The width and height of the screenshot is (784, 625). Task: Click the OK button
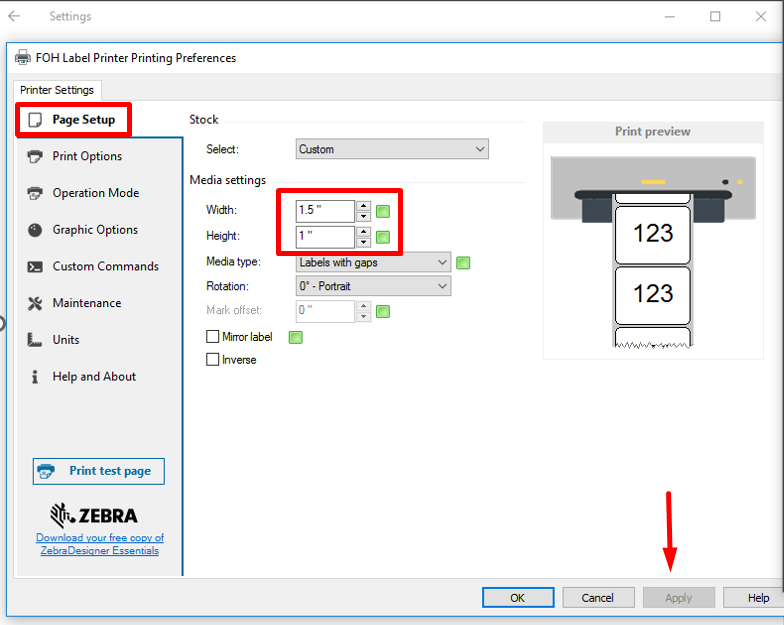point(518,598)
